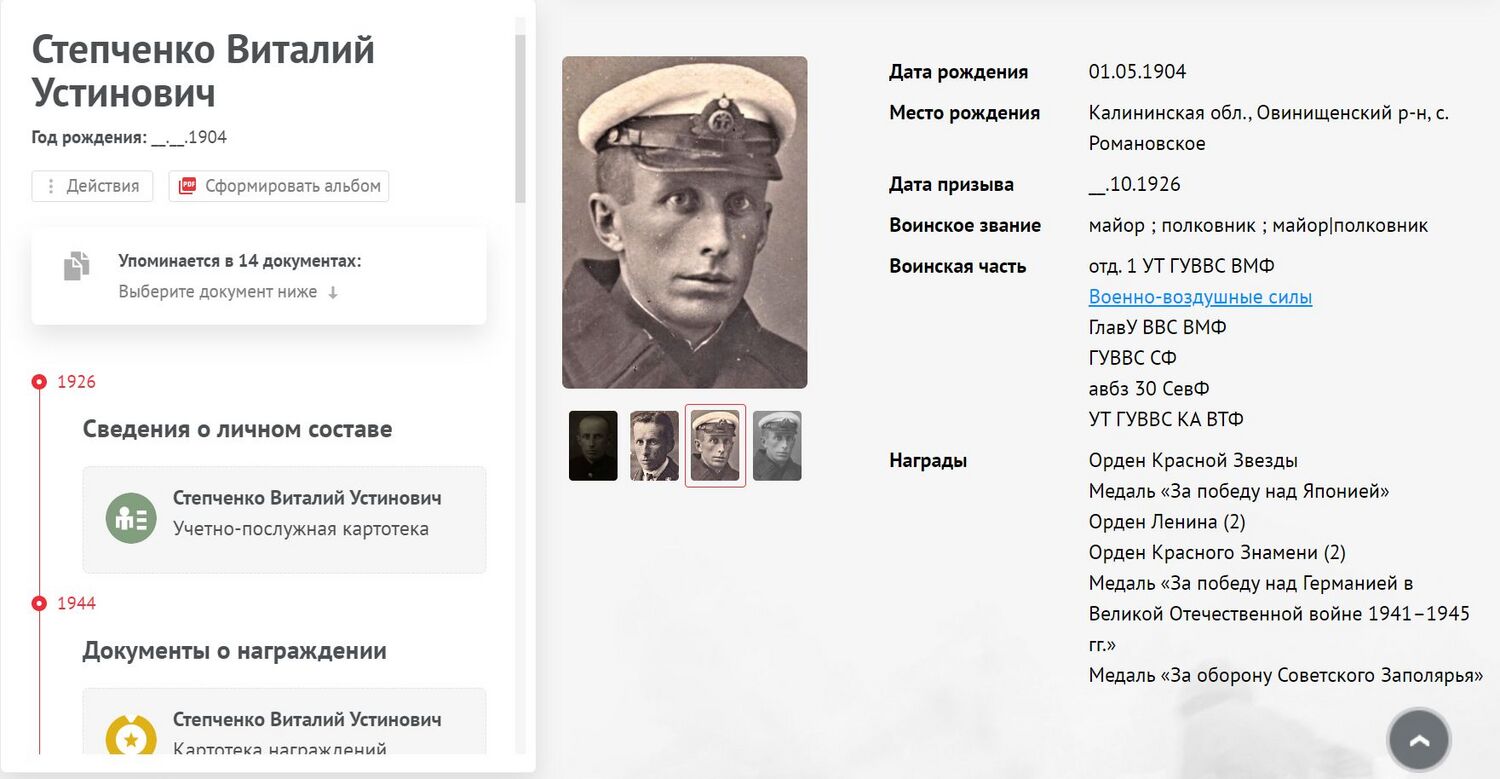
Task: Open the Действия dropdown menu
Action: [x=92, y=186]
